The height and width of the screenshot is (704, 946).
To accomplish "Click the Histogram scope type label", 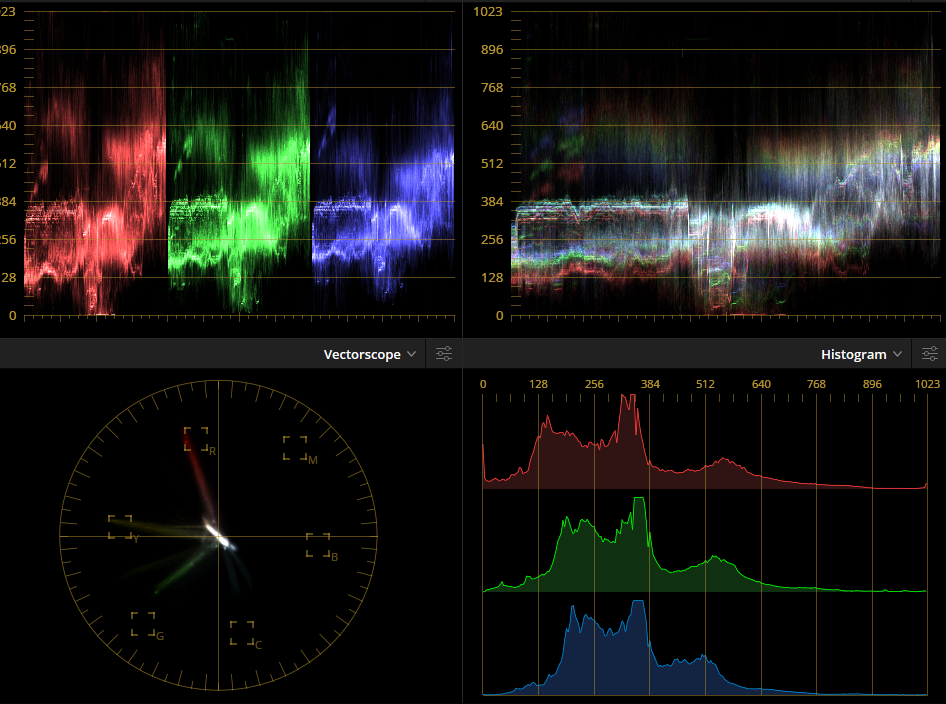I will (x=853, y=355).
